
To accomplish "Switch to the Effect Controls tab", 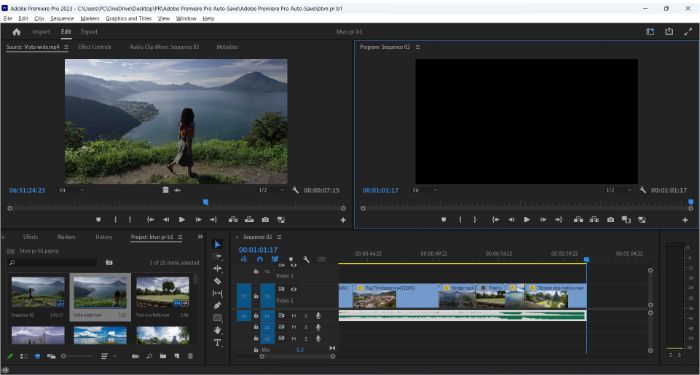I will click(95, 47).
